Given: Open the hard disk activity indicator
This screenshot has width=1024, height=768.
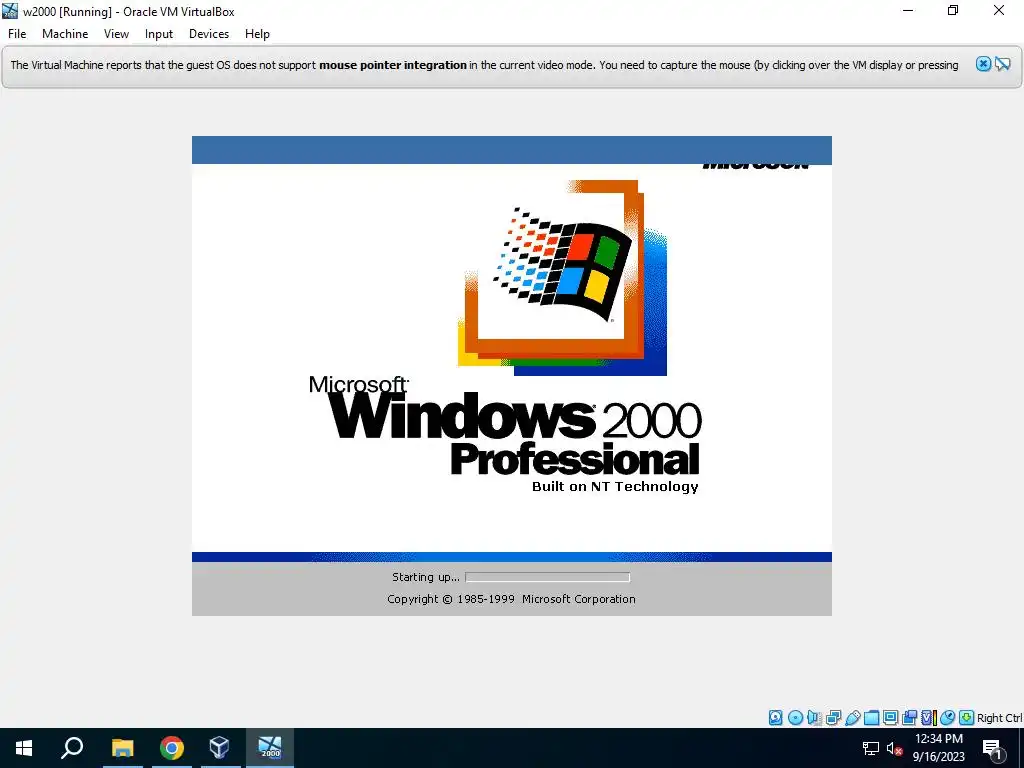Looking at the screenshot, I should 775,718.
